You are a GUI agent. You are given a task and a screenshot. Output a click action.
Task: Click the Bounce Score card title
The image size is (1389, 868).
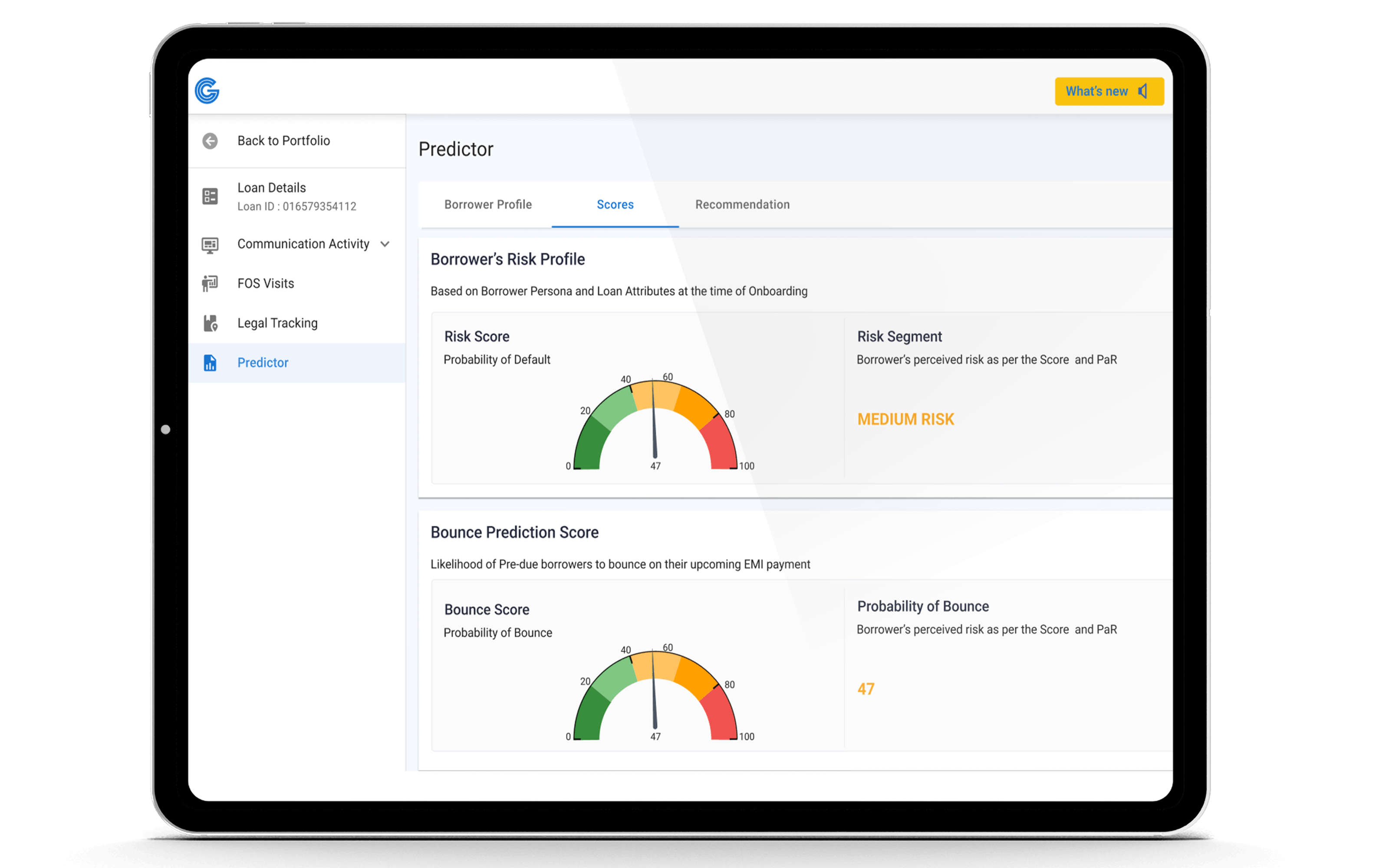(487, 610)
